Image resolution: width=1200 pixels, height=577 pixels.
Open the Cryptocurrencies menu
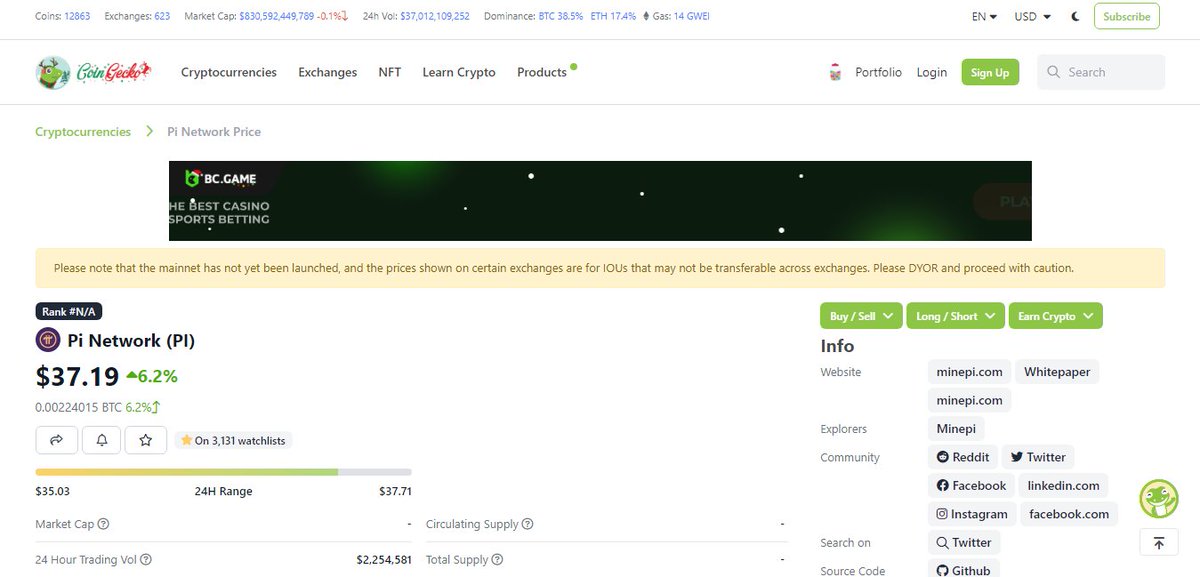pos(229,72)
